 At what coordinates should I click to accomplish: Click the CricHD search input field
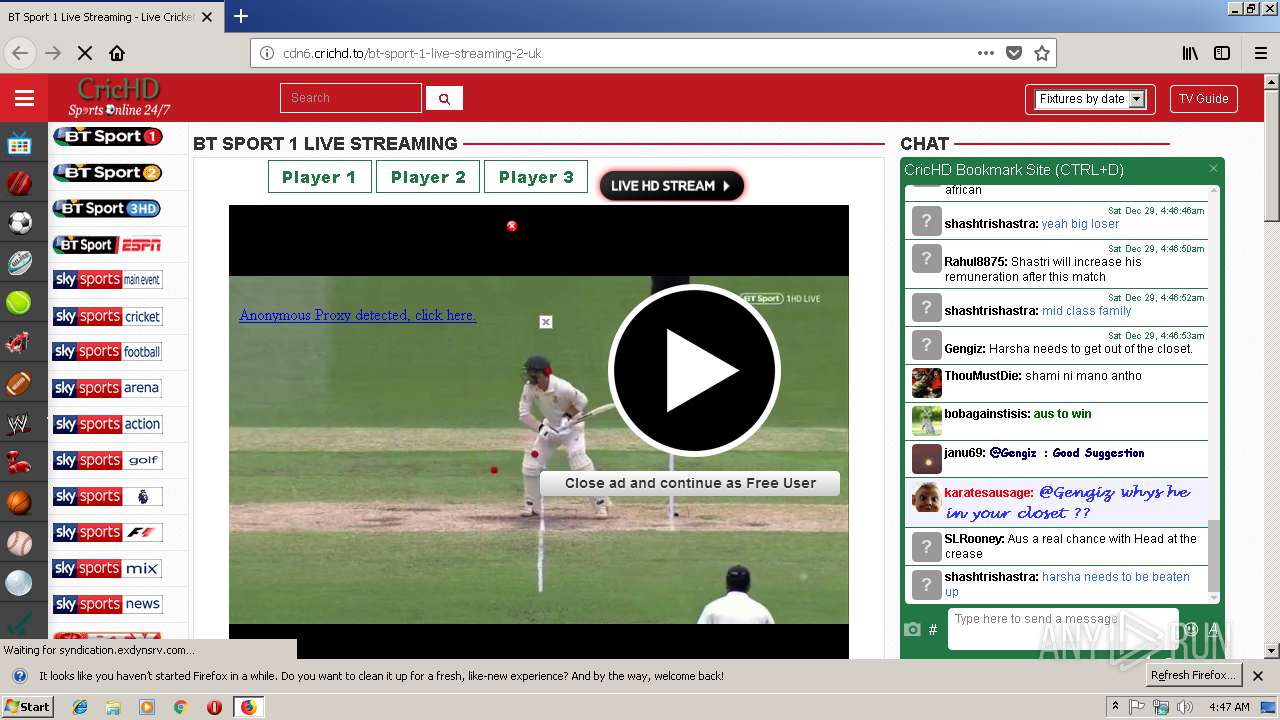[x=351, y=98]
